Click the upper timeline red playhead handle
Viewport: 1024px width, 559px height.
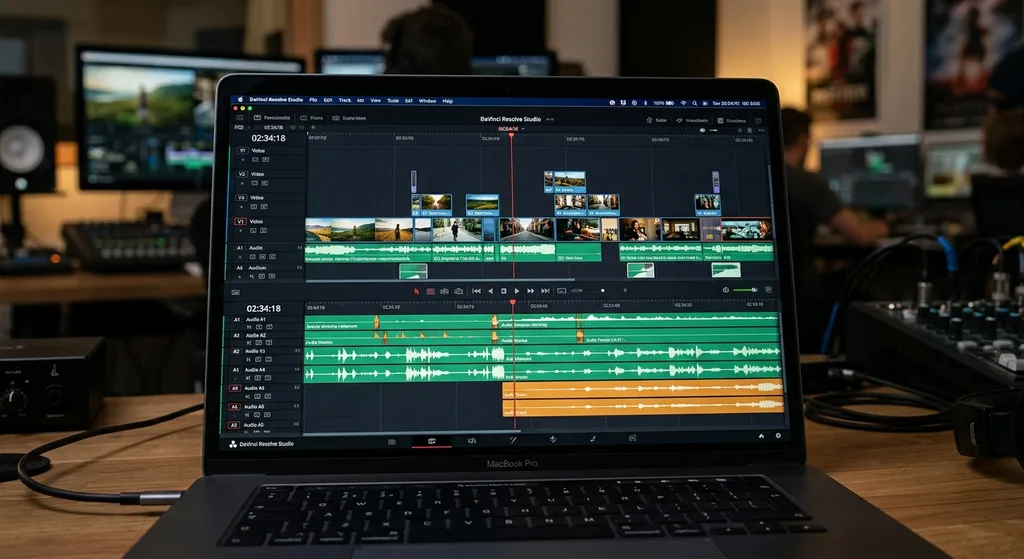coord(511,135)
